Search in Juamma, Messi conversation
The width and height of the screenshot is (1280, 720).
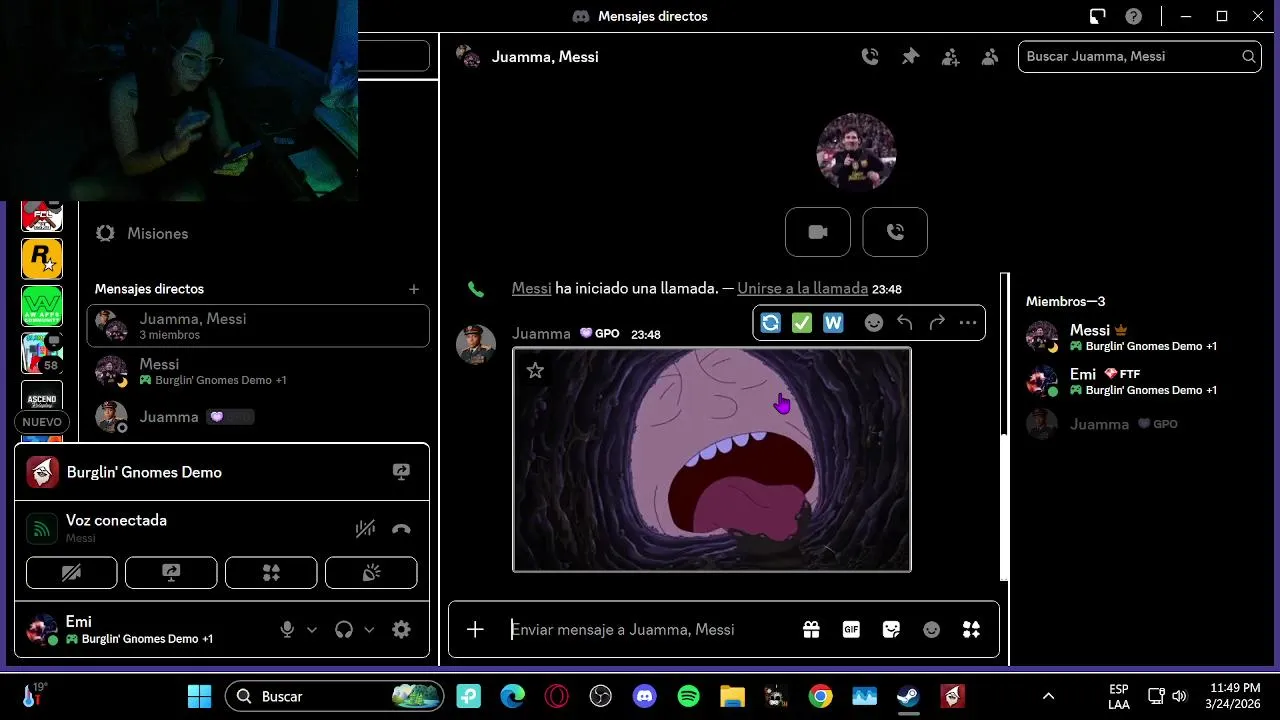[1139, 57]
